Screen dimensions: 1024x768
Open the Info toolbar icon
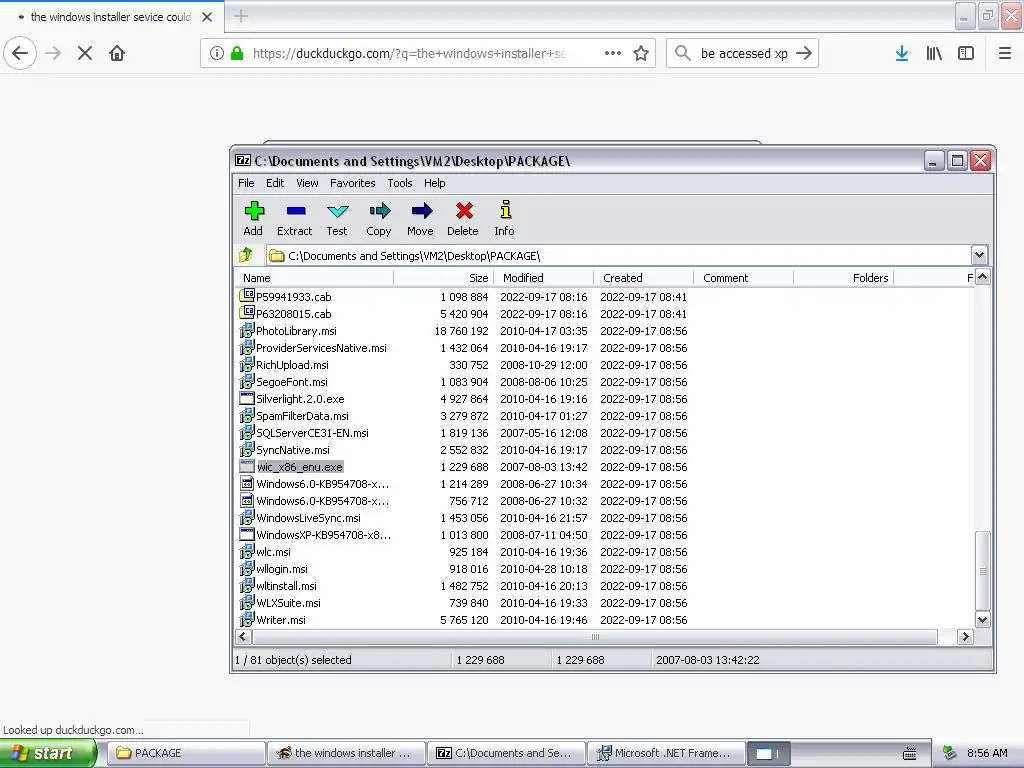(x=505, y=209)
